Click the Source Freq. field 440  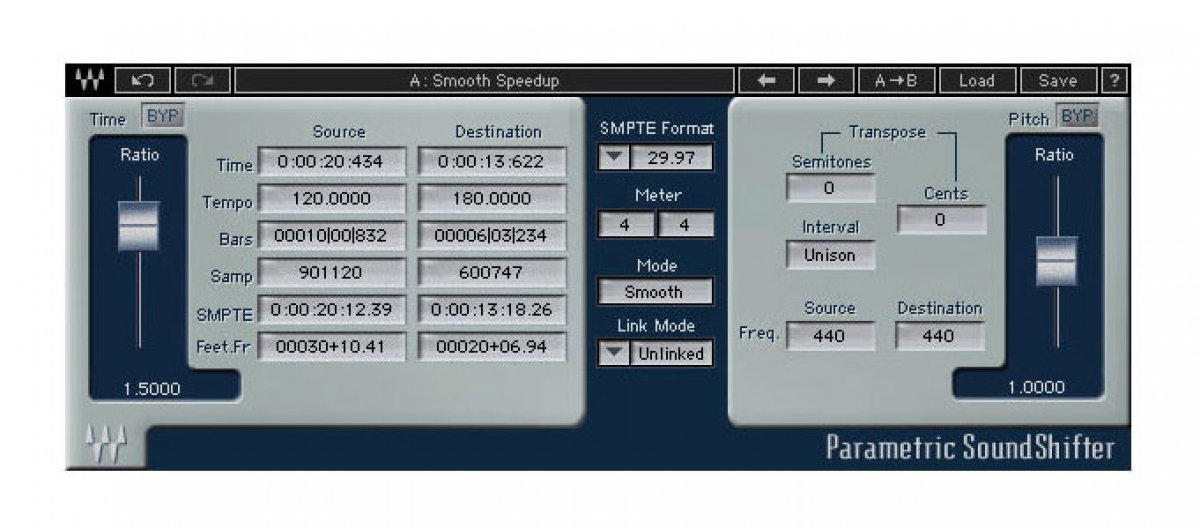[x=830, y=336]
